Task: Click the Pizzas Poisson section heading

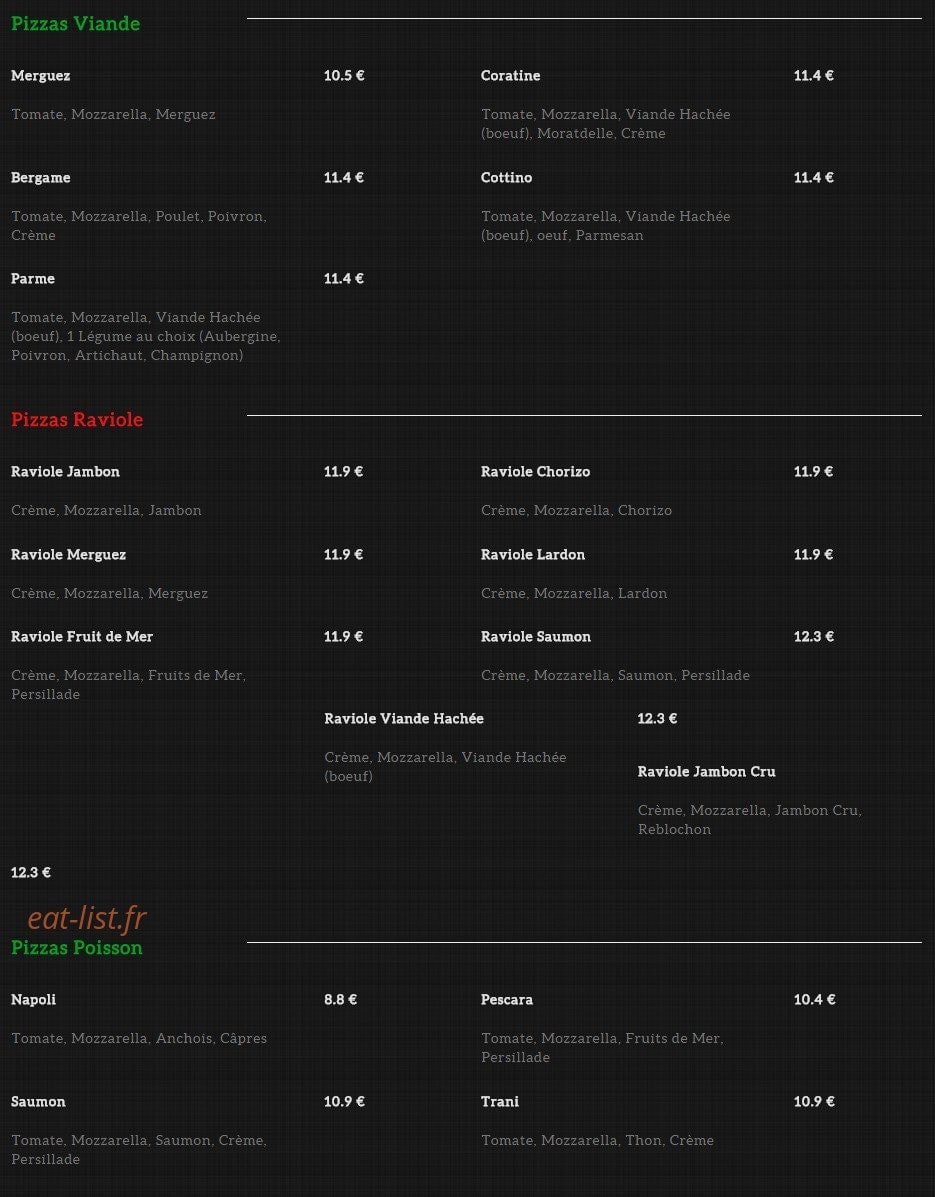Action: pyautogui.click(x=77, y=947)
